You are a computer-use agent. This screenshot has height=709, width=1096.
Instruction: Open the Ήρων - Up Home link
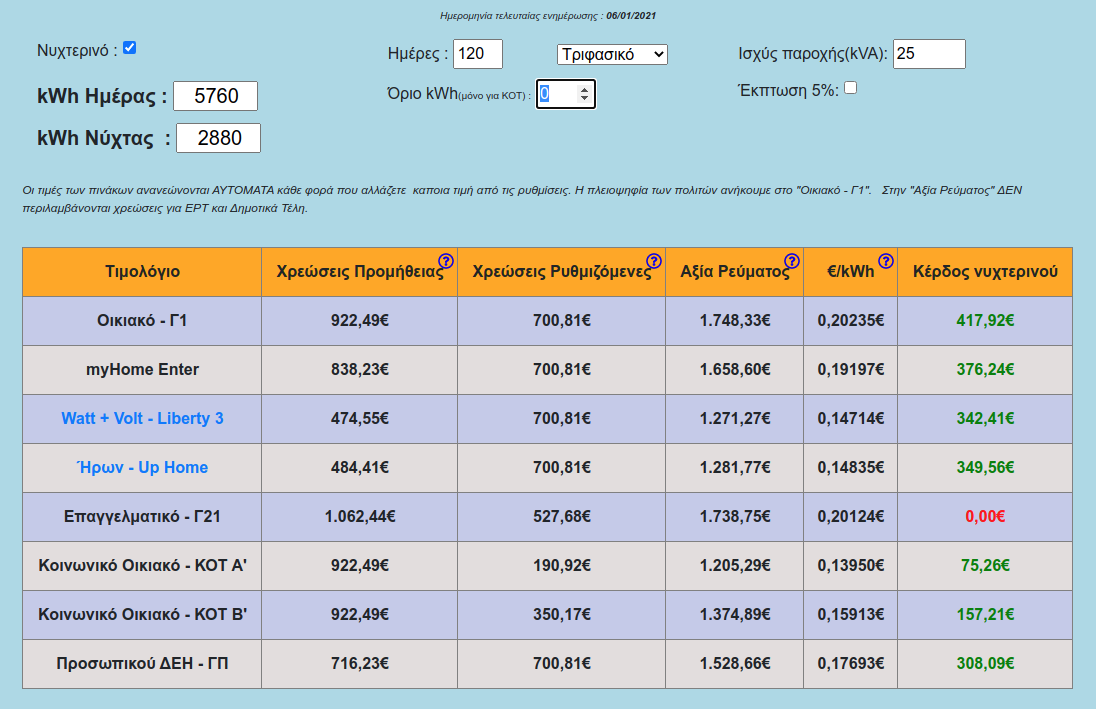(143, 467)
